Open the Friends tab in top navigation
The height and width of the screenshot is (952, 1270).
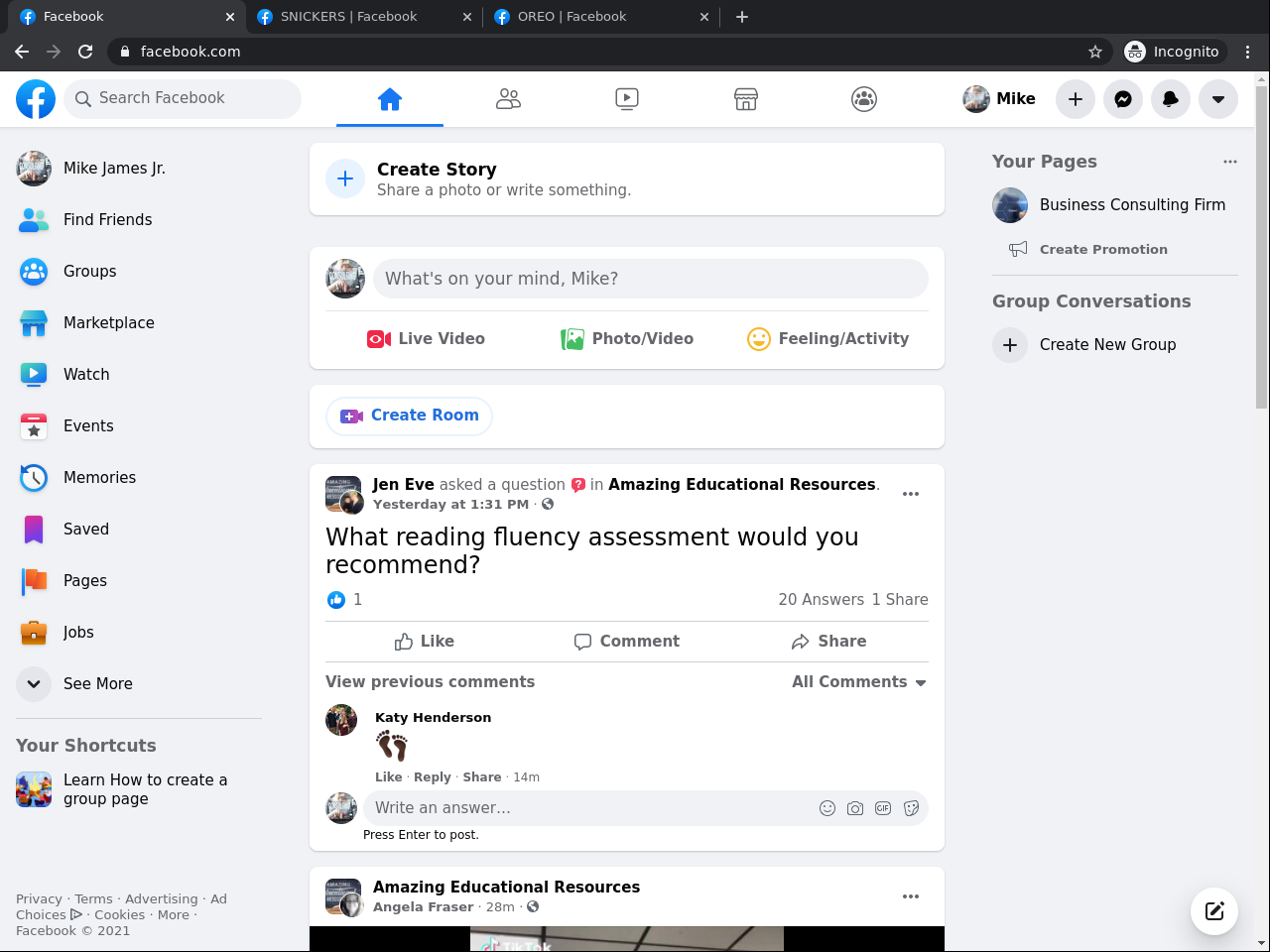coord(508,99)
